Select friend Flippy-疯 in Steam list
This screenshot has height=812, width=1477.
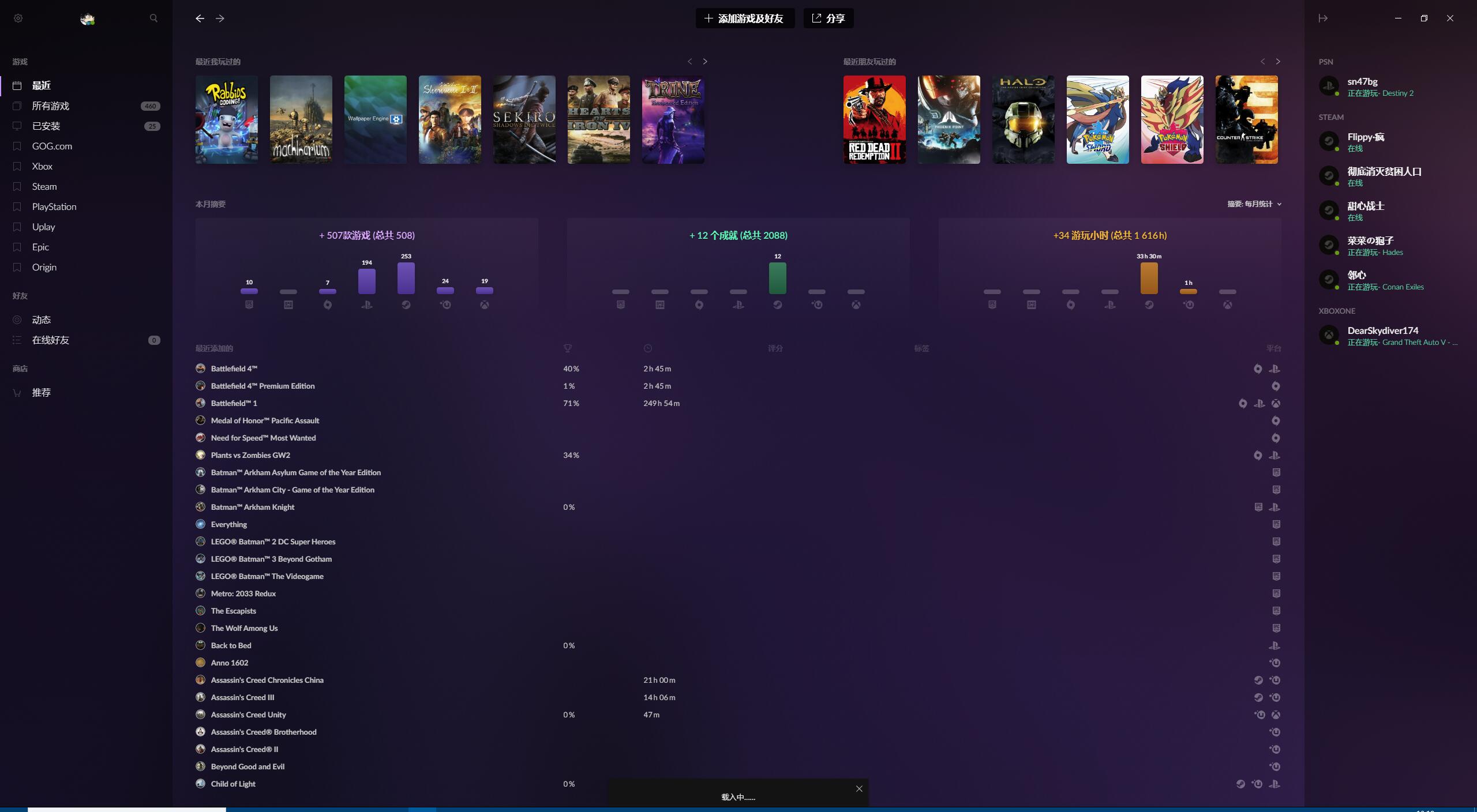click(x=1390, y=142)
